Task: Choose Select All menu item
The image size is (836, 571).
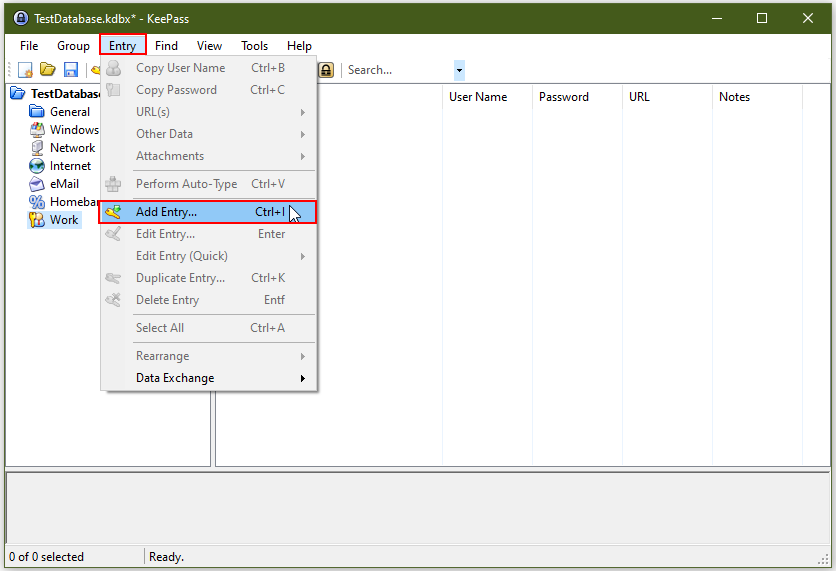Action: point(208,328)
